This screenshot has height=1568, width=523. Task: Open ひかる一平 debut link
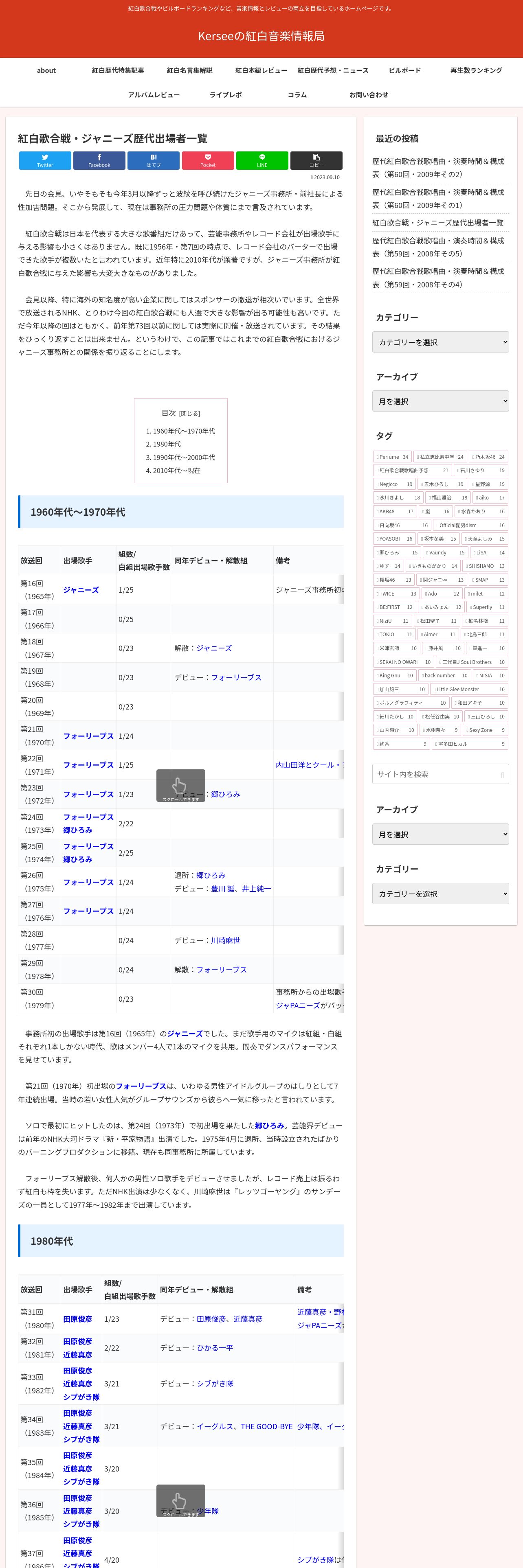(x=215, y=1348)
